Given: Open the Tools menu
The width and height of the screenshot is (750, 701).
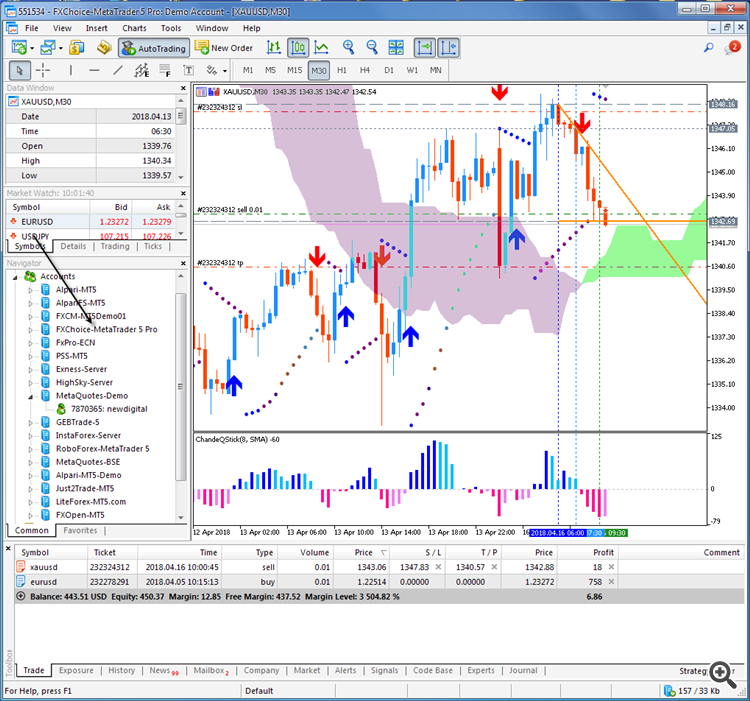Looking at the screenshot, I should coord(171,28).
